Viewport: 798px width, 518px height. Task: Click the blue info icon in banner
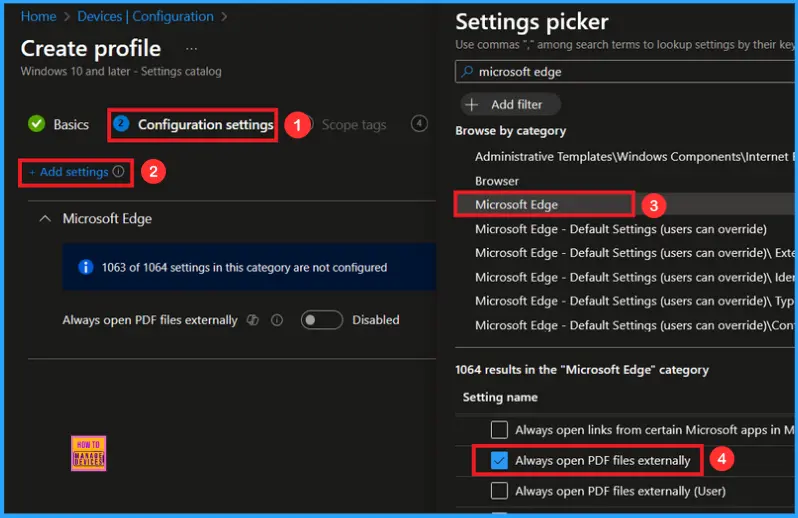pyautogui.click(x=86, y=267)
